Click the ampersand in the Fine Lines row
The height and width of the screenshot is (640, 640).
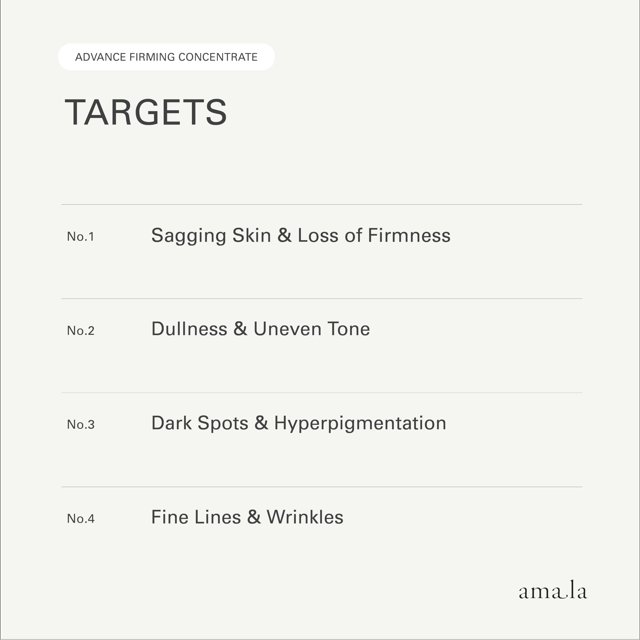coord(253,517)
